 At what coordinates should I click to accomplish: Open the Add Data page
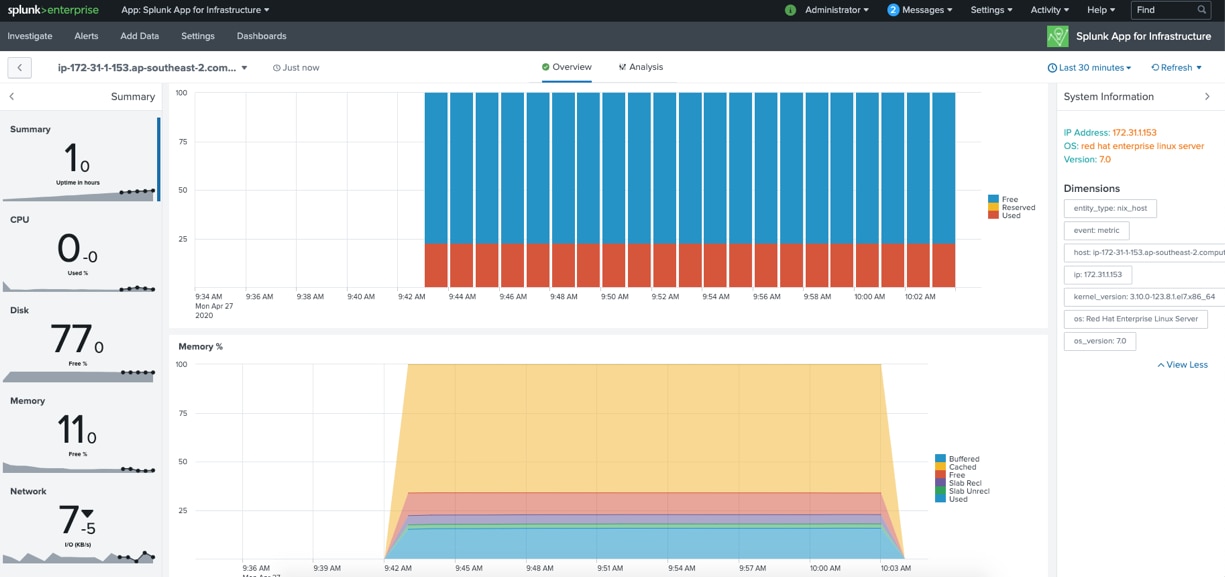tap(140, 36)
